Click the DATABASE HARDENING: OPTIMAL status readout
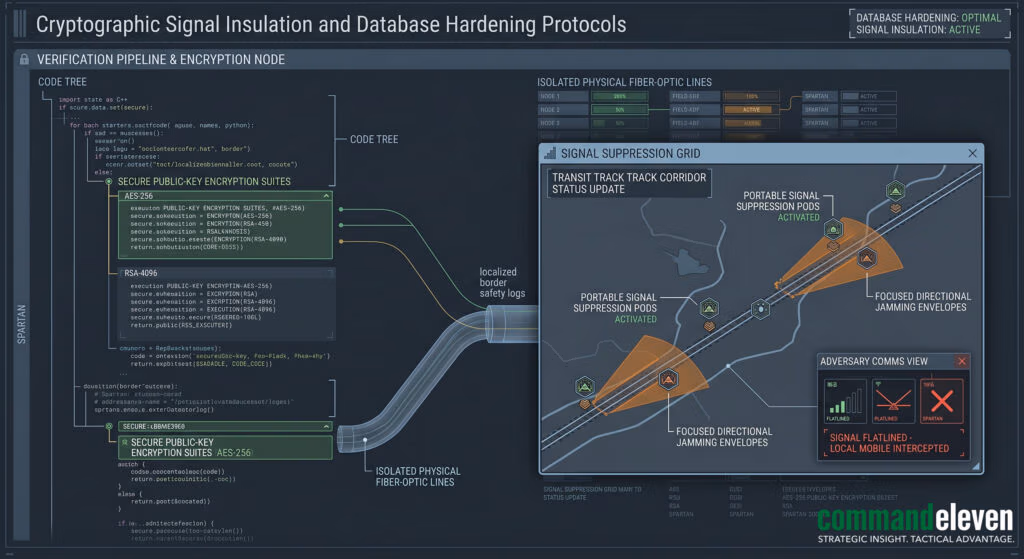This screenshot has height=559, width=1024. pyautogui.click(x=928, y=18)
